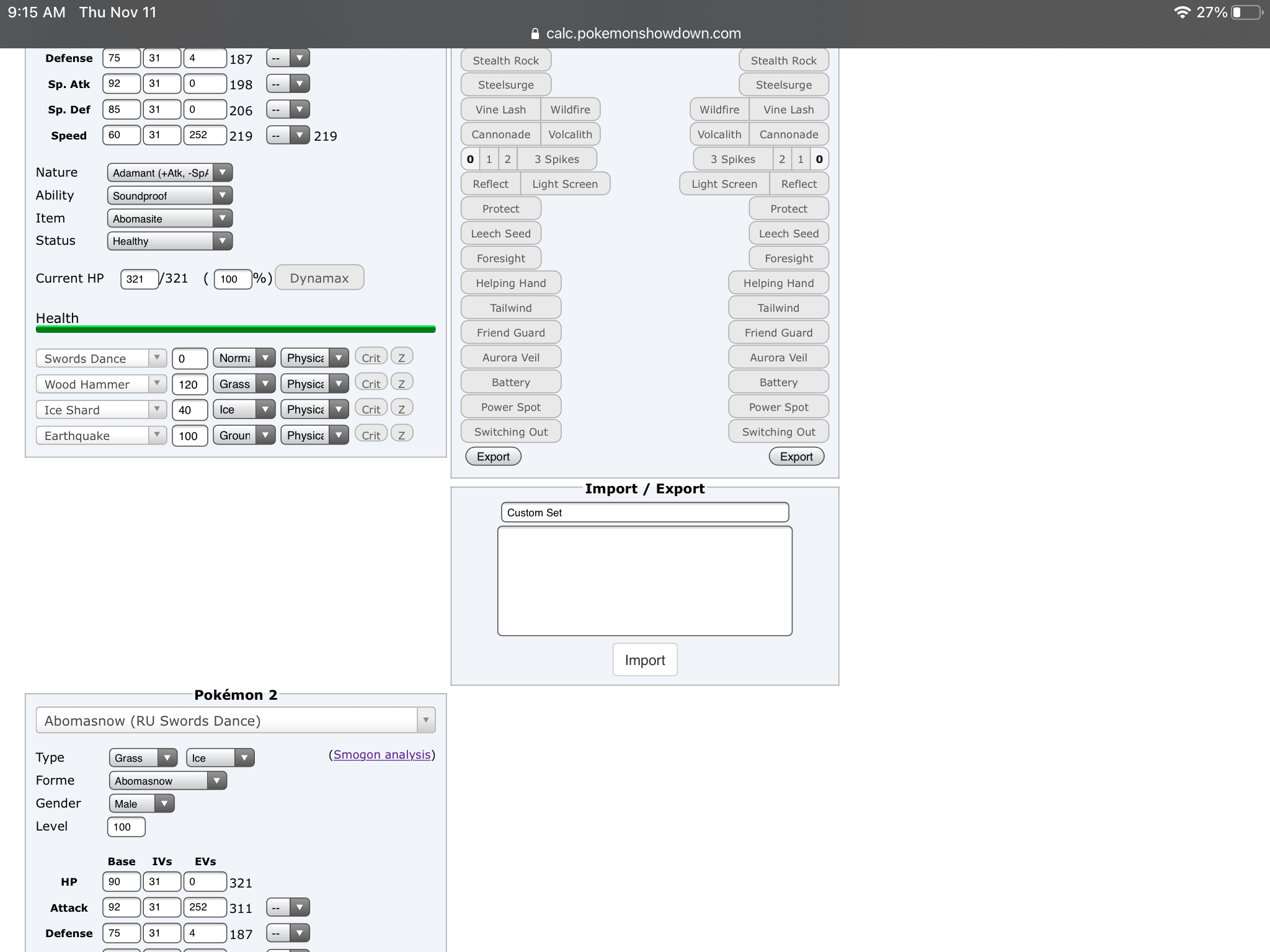
Task: Tap the battery status icon
Action: point(1246,12)
